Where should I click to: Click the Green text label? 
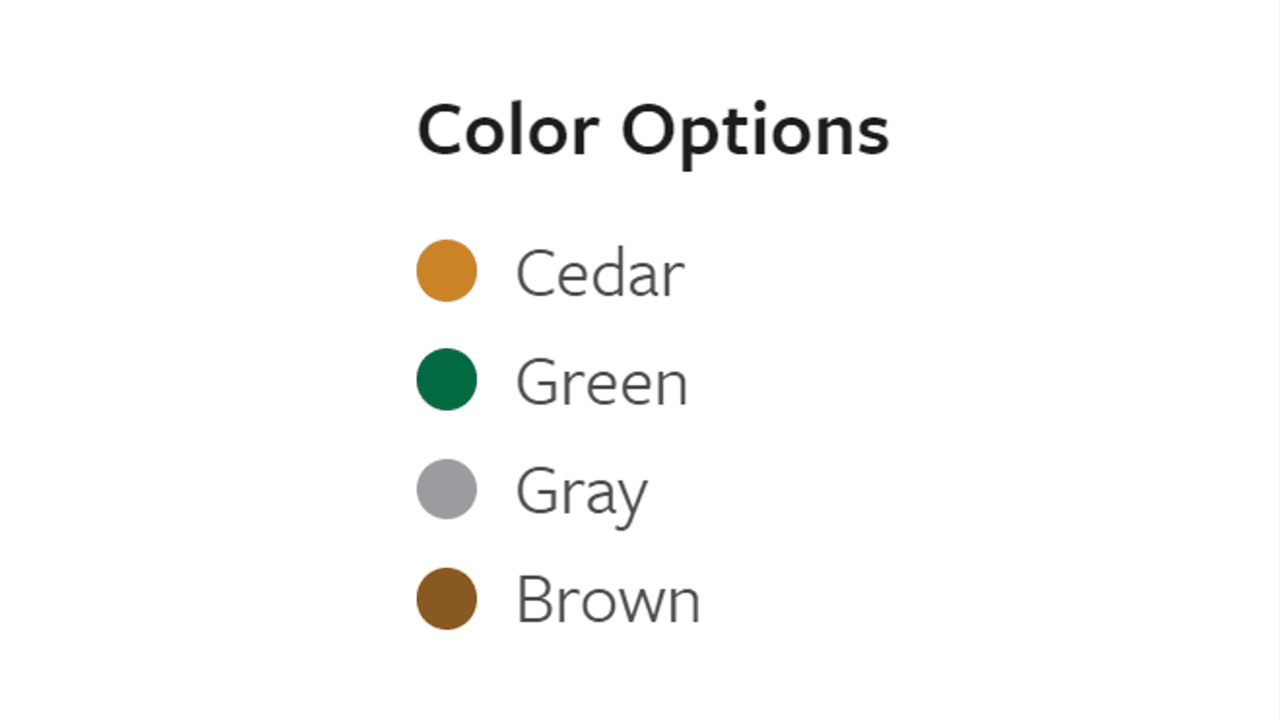[602, 382]
